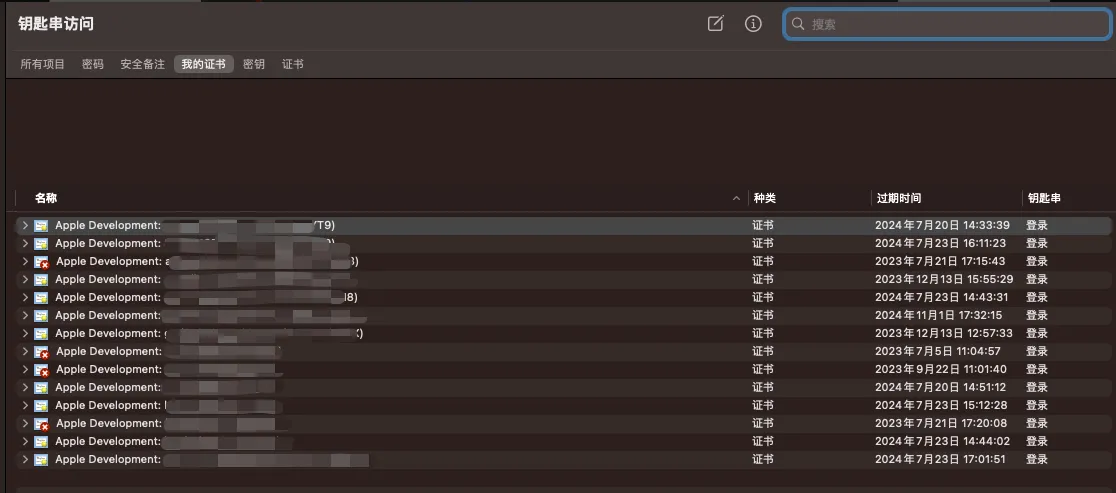The image size is (1116, 493).
Task: Expand the certificate expiring 2023年12月13日 15:55:29
Action: click(x=25, y=280)
